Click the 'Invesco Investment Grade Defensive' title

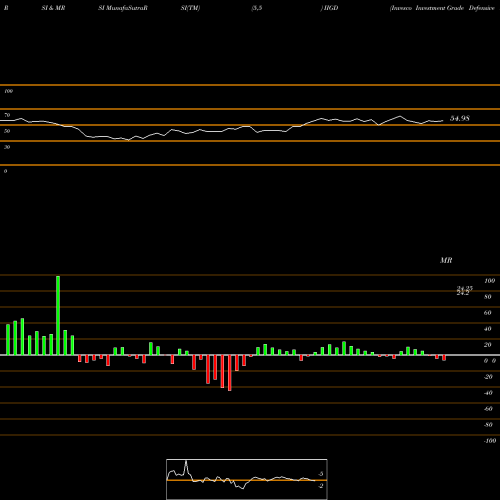pos(442,8)
